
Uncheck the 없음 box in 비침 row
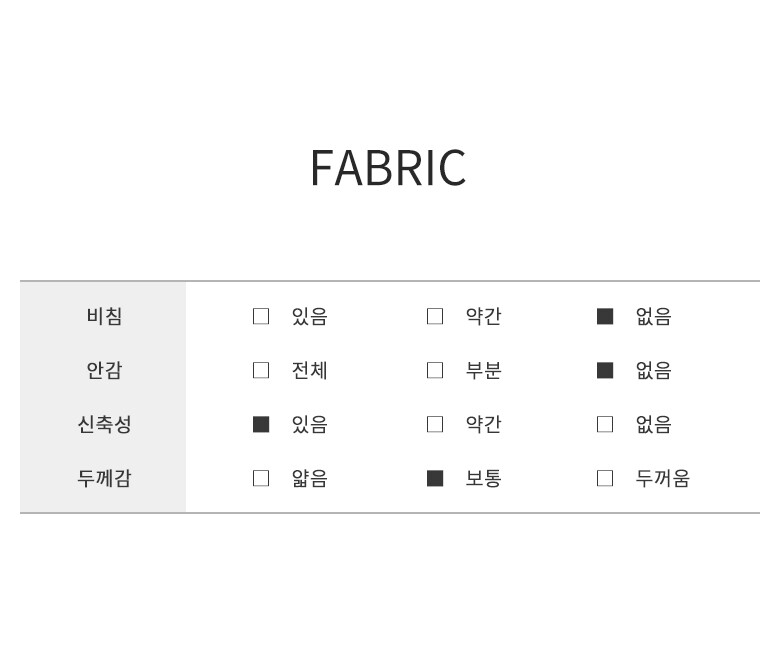pyautogui.click(x=605, y=316)
